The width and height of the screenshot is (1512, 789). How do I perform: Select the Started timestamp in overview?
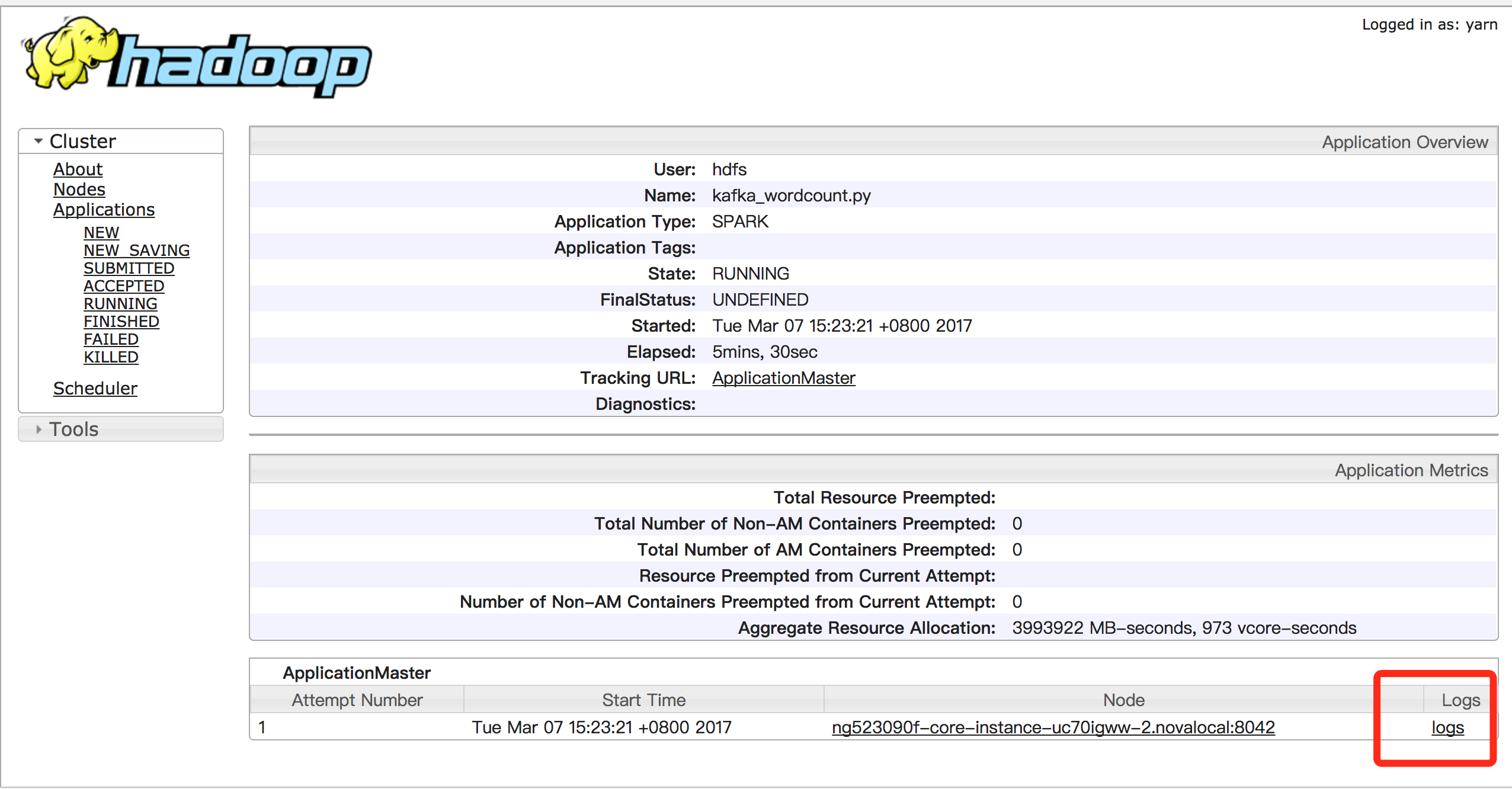pyautogui.click(x=842, y=326)
